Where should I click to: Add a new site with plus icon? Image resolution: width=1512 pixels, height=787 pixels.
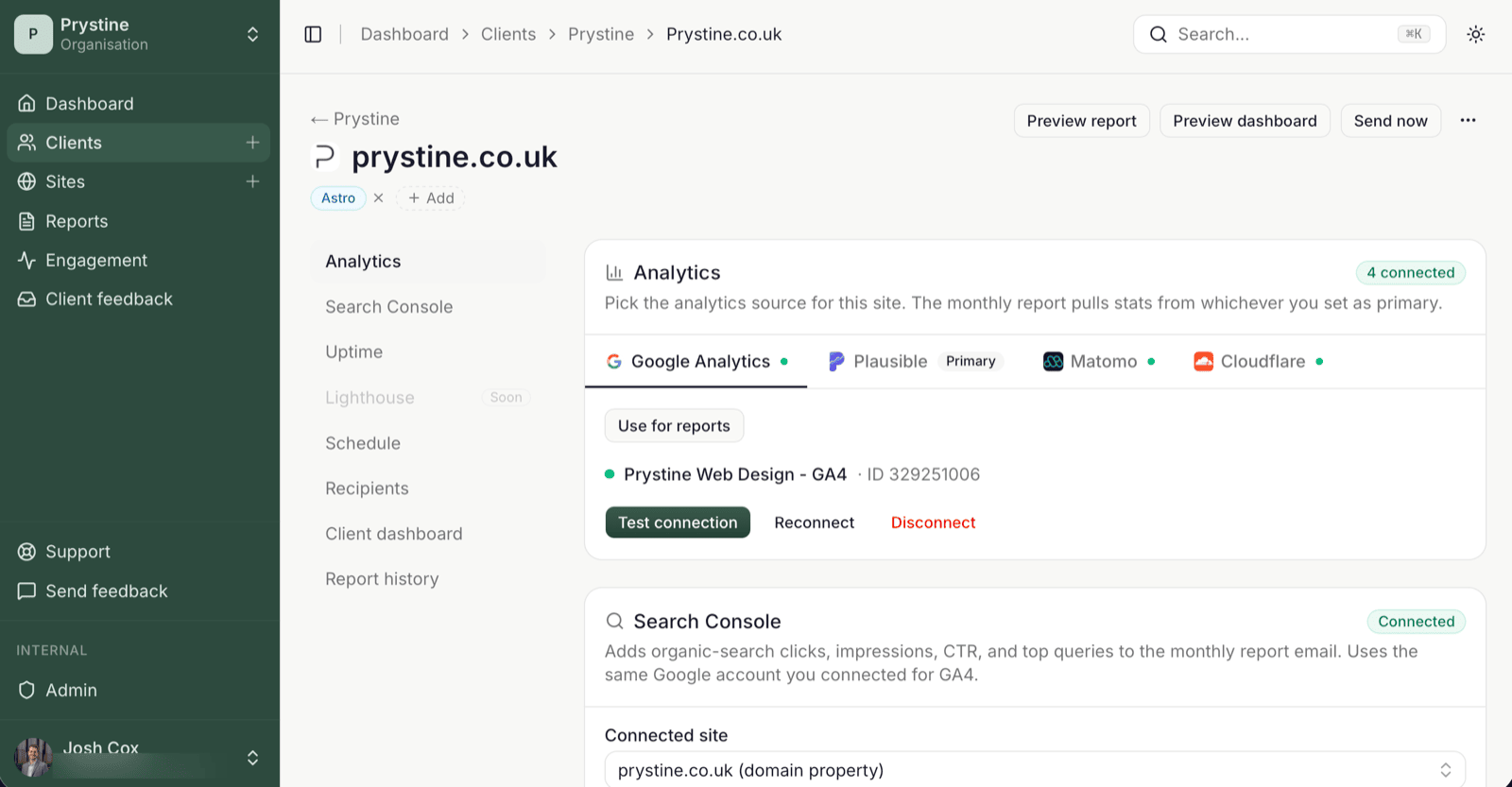pos(252,181)
